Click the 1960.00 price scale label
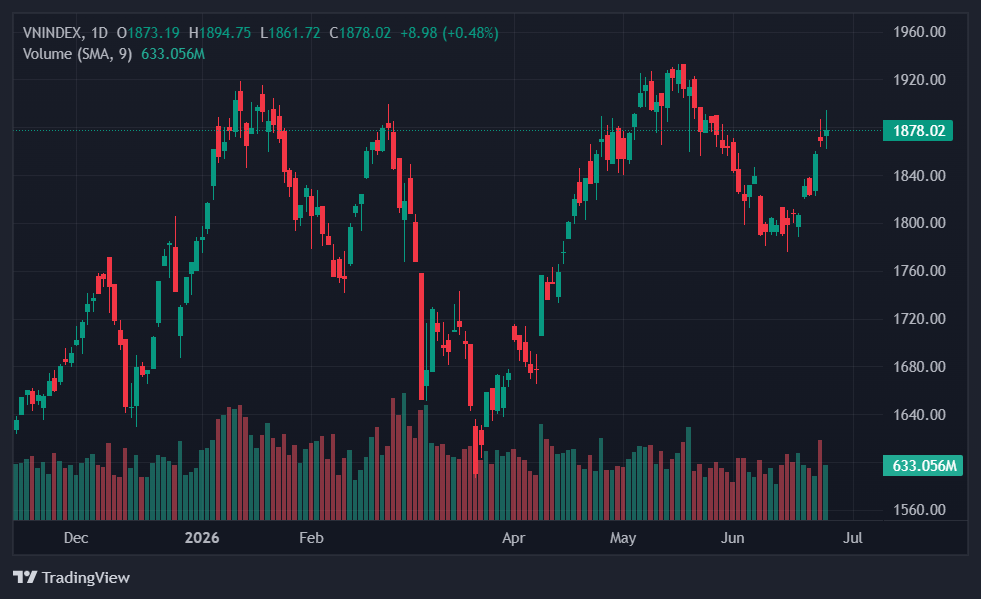 tap(919, 32)
